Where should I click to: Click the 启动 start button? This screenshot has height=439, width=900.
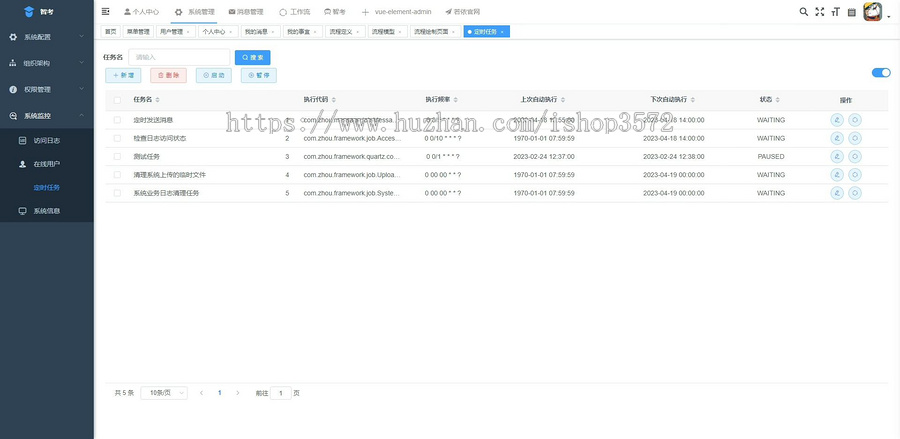pos(214,75)
